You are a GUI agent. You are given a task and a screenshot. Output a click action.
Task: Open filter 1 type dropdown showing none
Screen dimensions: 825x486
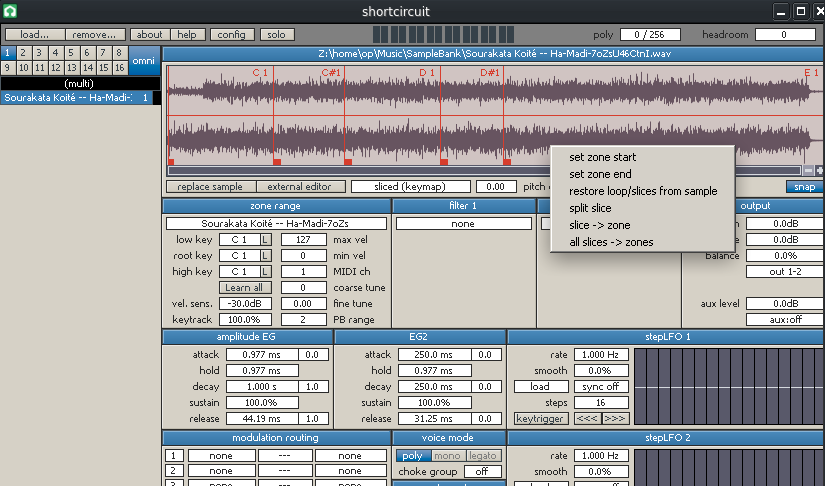coord(464,224)
